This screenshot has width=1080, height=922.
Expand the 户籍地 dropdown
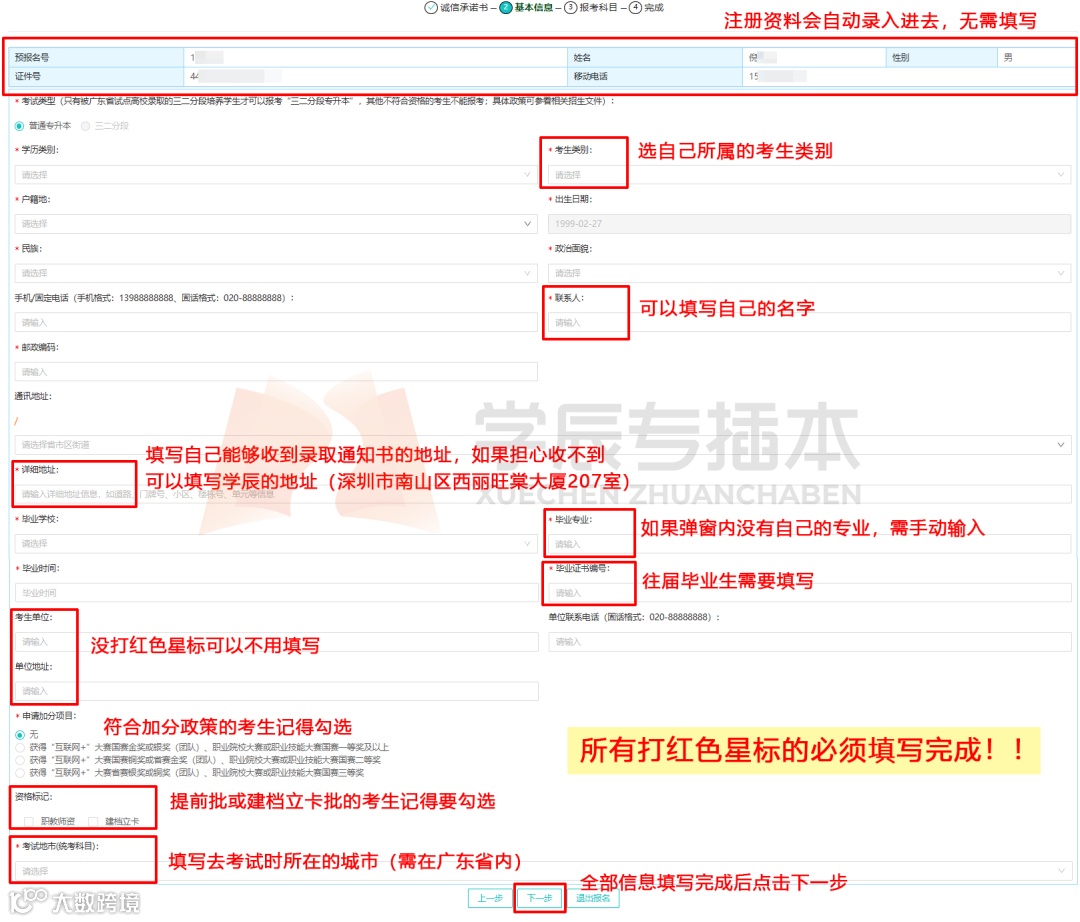click(x=276, y=224)
